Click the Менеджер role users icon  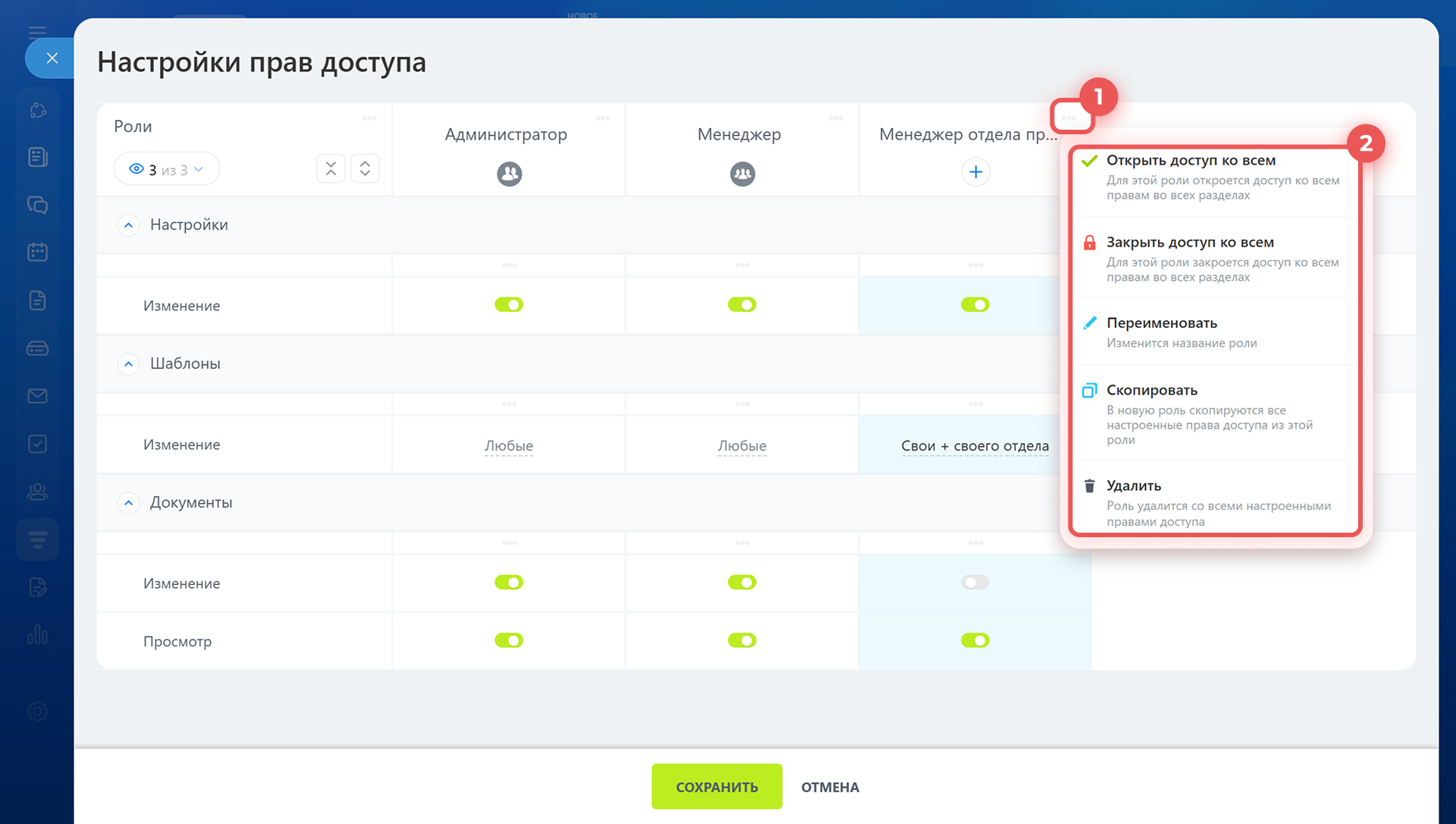742,174
